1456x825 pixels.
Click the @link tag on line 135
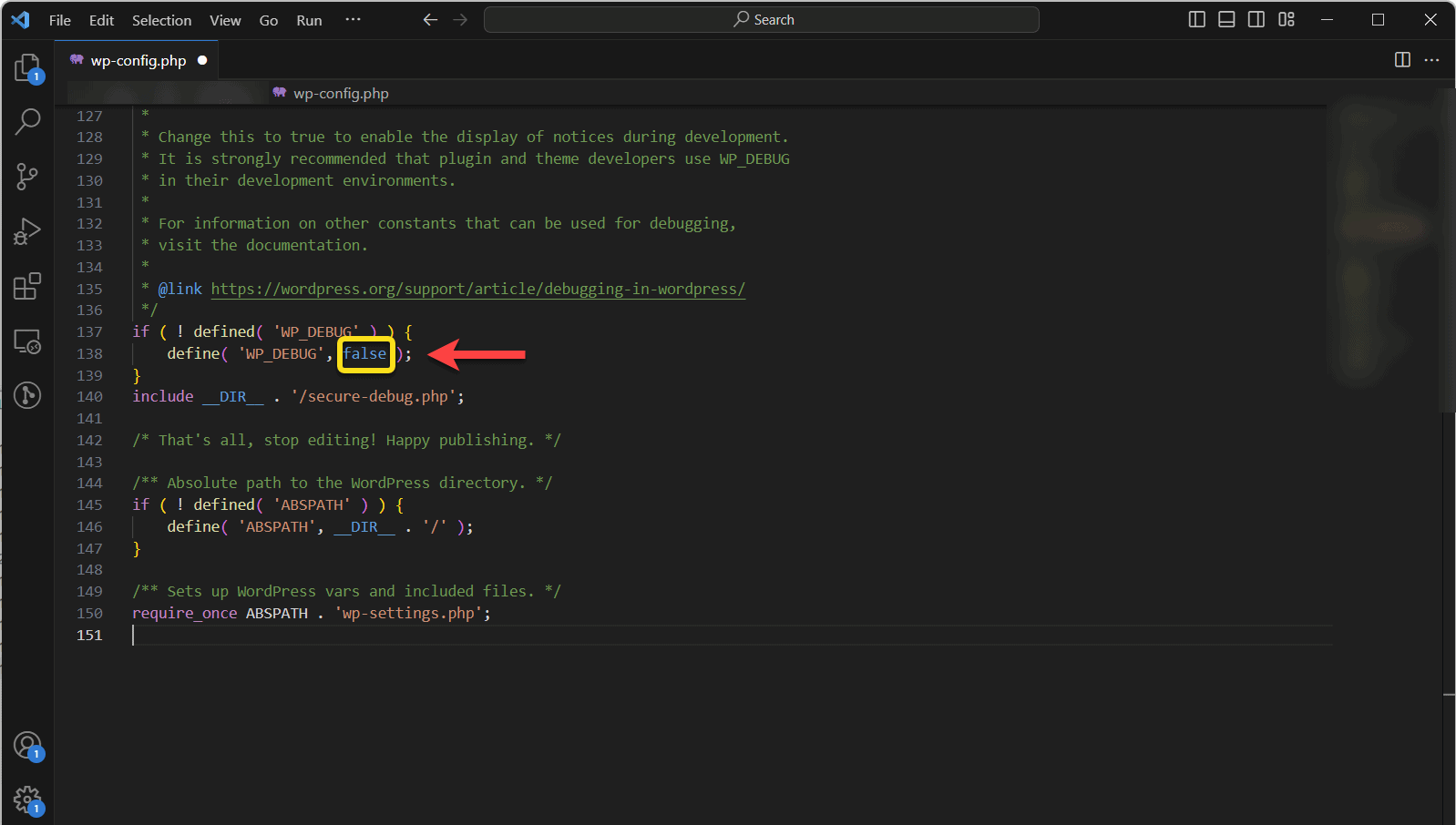(180, 289)
